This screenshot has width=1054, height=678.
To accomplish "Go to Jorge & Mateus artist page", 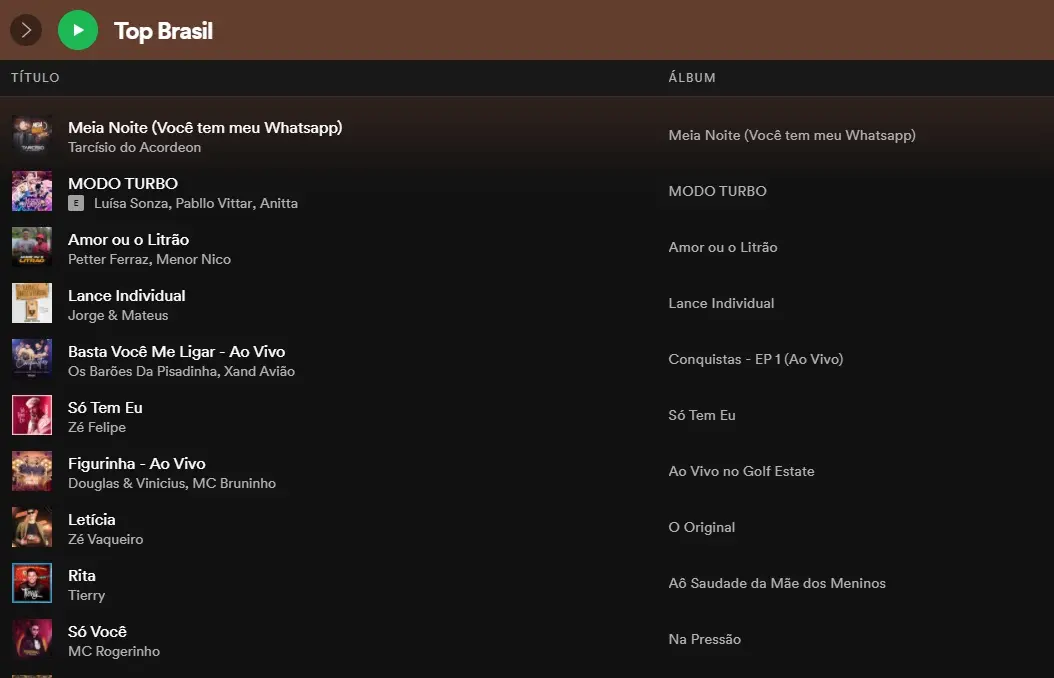I will (x=118, y=315).
